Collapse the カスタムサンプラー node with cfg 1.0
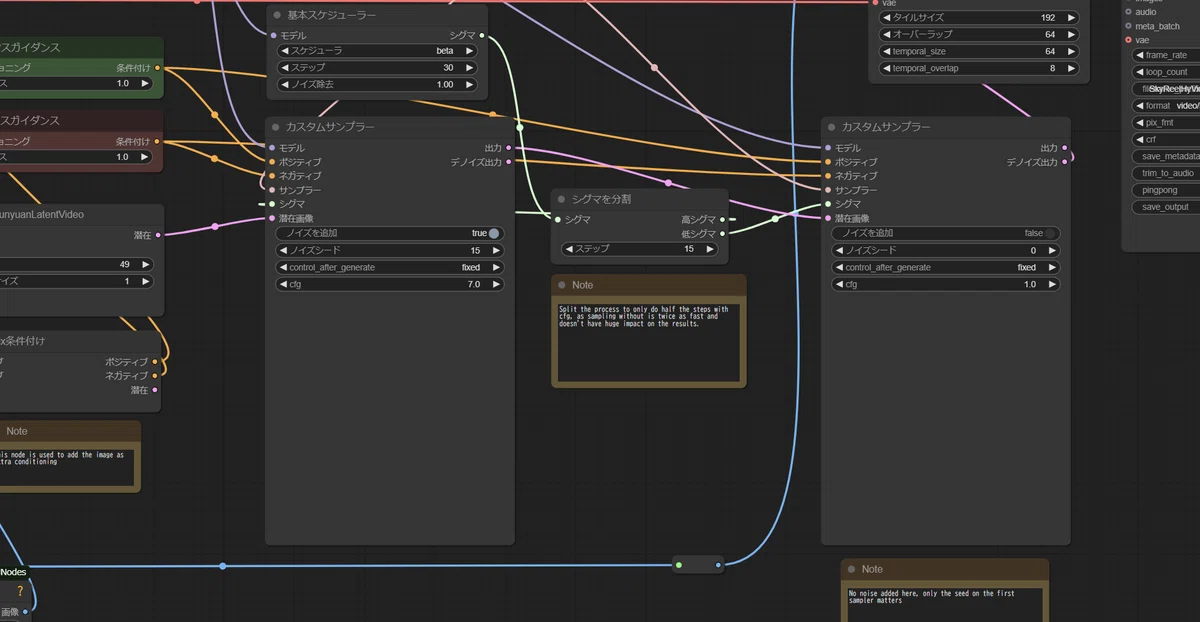Screen dimensions: 1200x622 pos(832,128)
